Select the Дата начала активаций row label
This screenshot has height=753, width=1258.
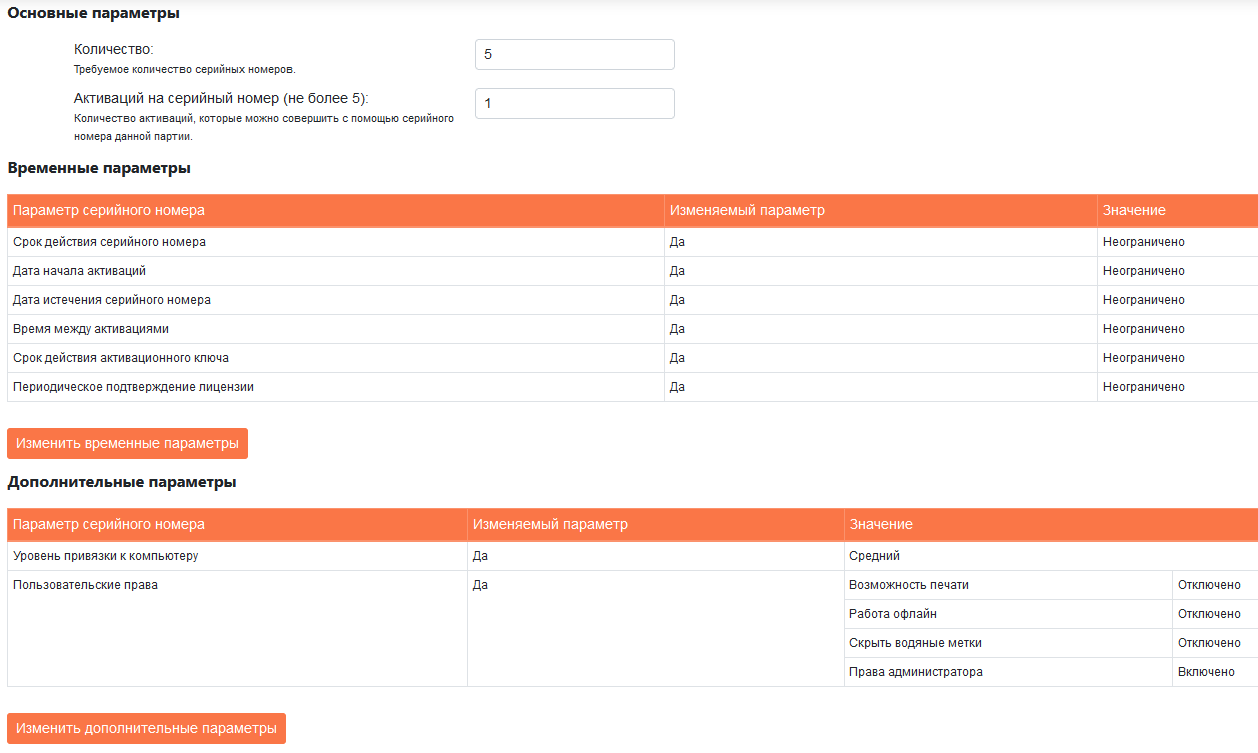pos(79,271)
